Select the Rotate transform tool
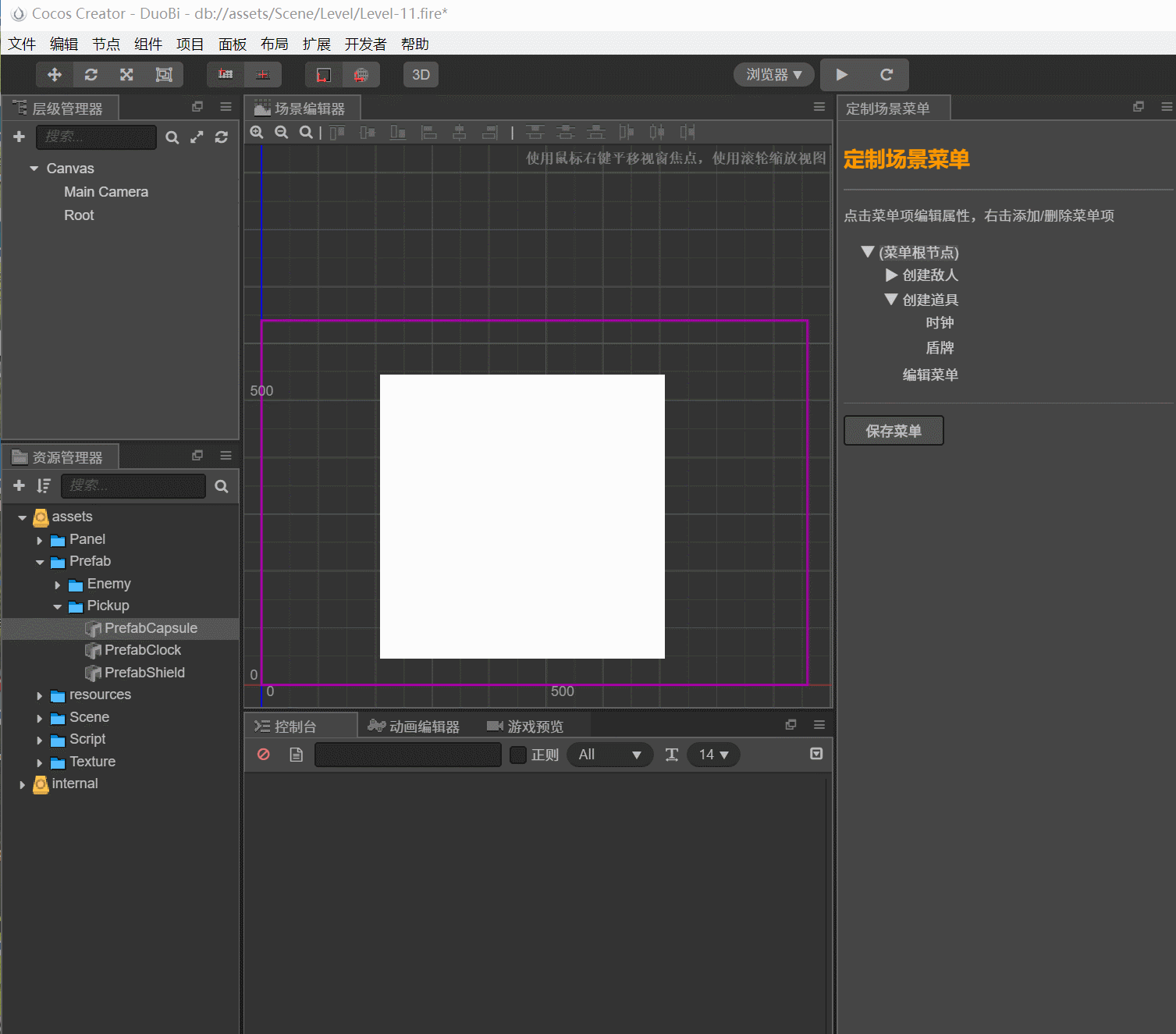The width and height of the screenshot is (1176, 1034). coord(91,75)
